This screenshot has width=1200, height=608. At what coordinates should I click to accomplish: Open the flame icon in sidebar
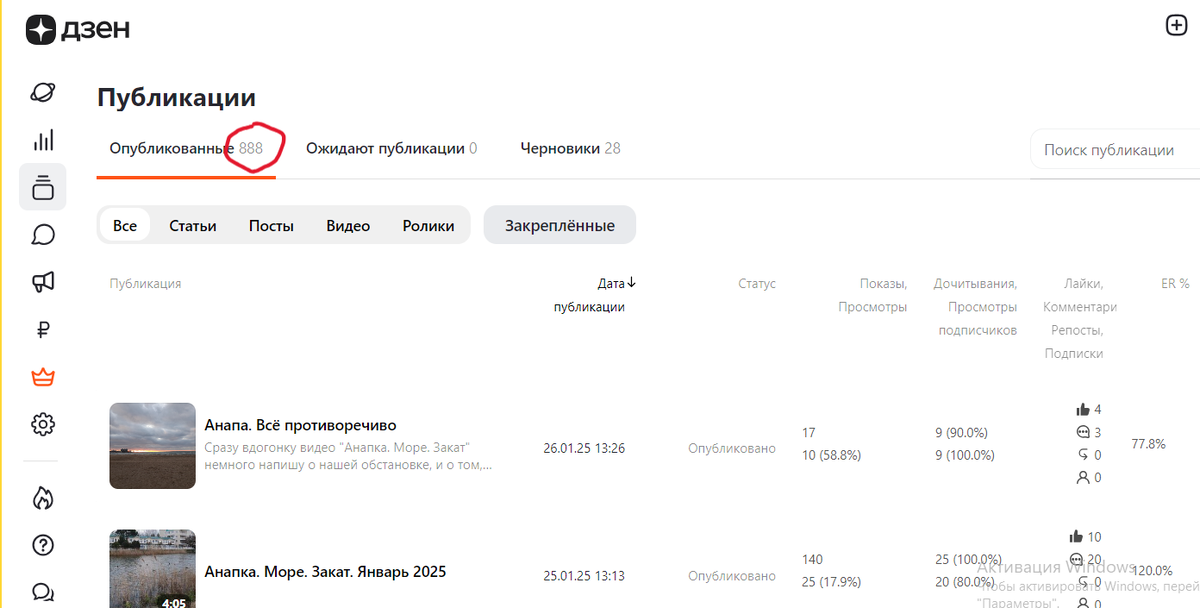[x=43, y=497]
